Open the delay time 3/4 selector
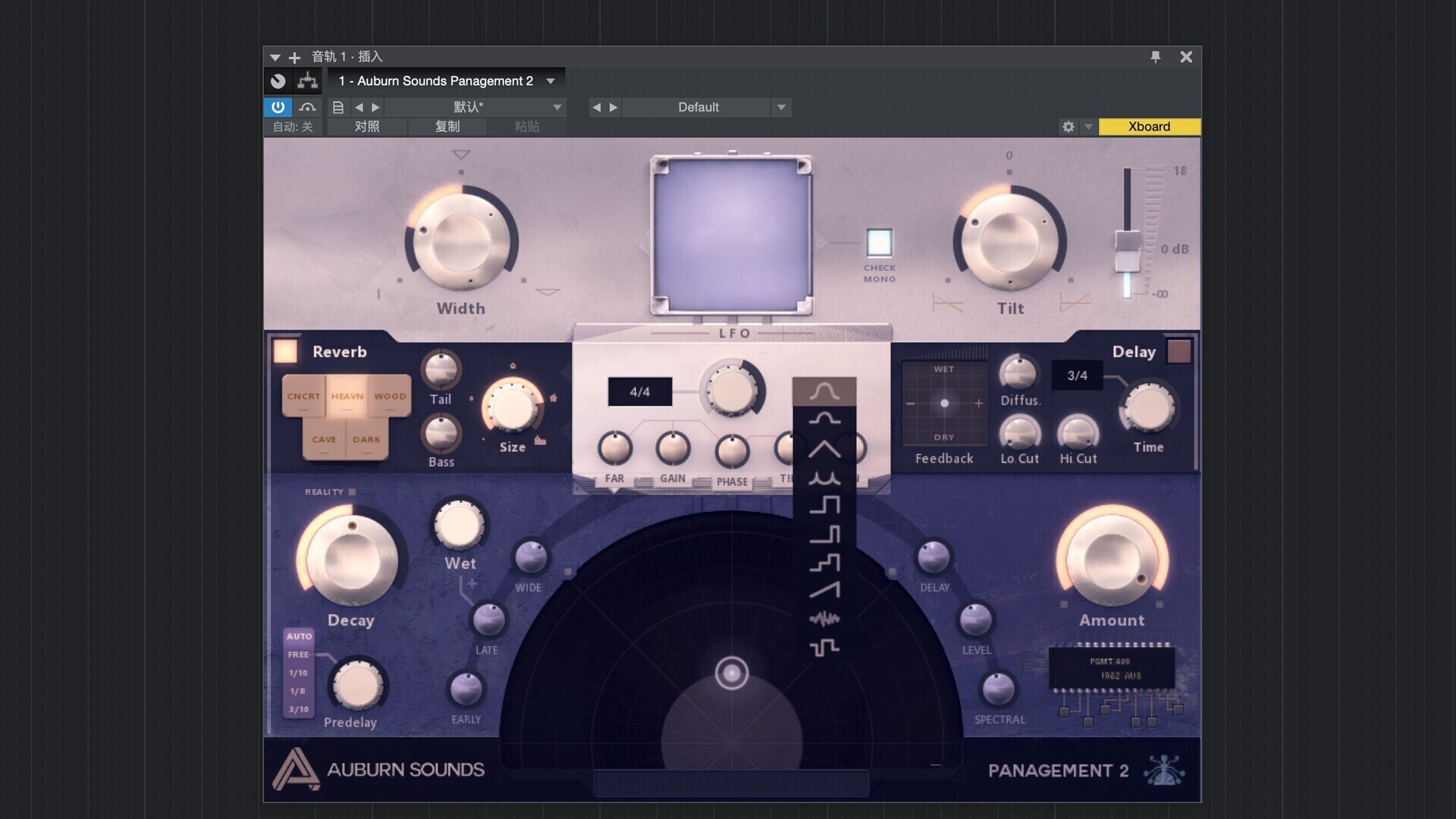Screen dimensions: 1456x819 tap(1077, 375)
